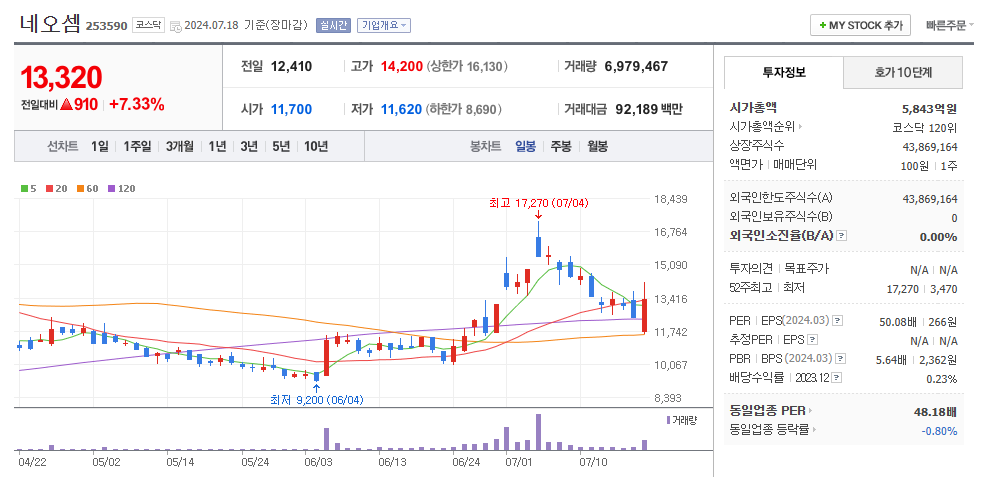The height and width of the screenshot is (477, 985).
Task: Select the 3년 line chart period
Action: (x=249, y=146)
